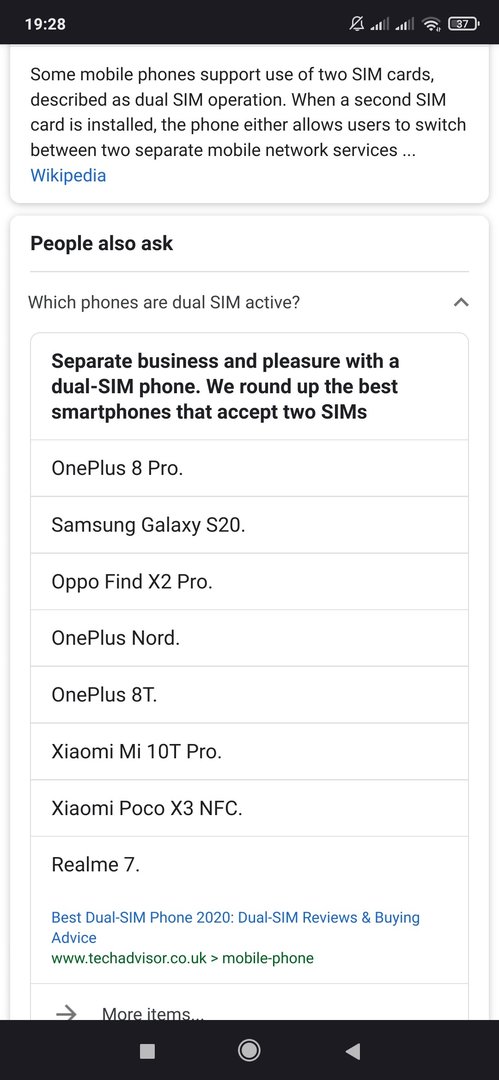Open the www.techadvisor.co.uk URL
499x1080 pixels.
pyautogui.click(x=182, y=958)
